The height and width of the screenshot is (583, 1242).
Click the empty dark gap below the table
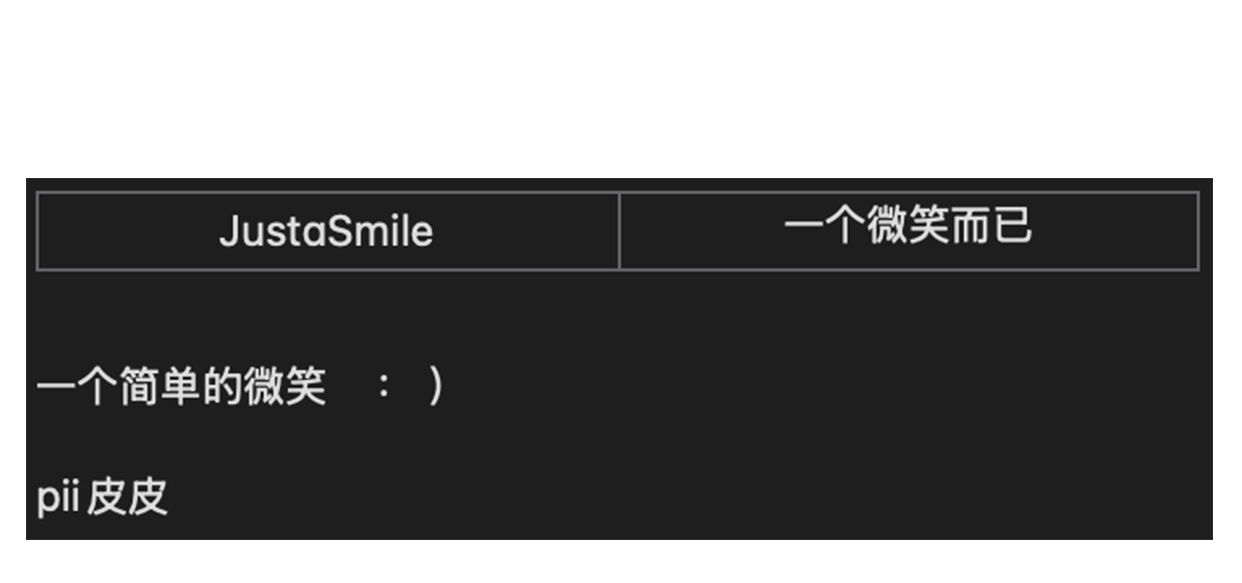620,310
